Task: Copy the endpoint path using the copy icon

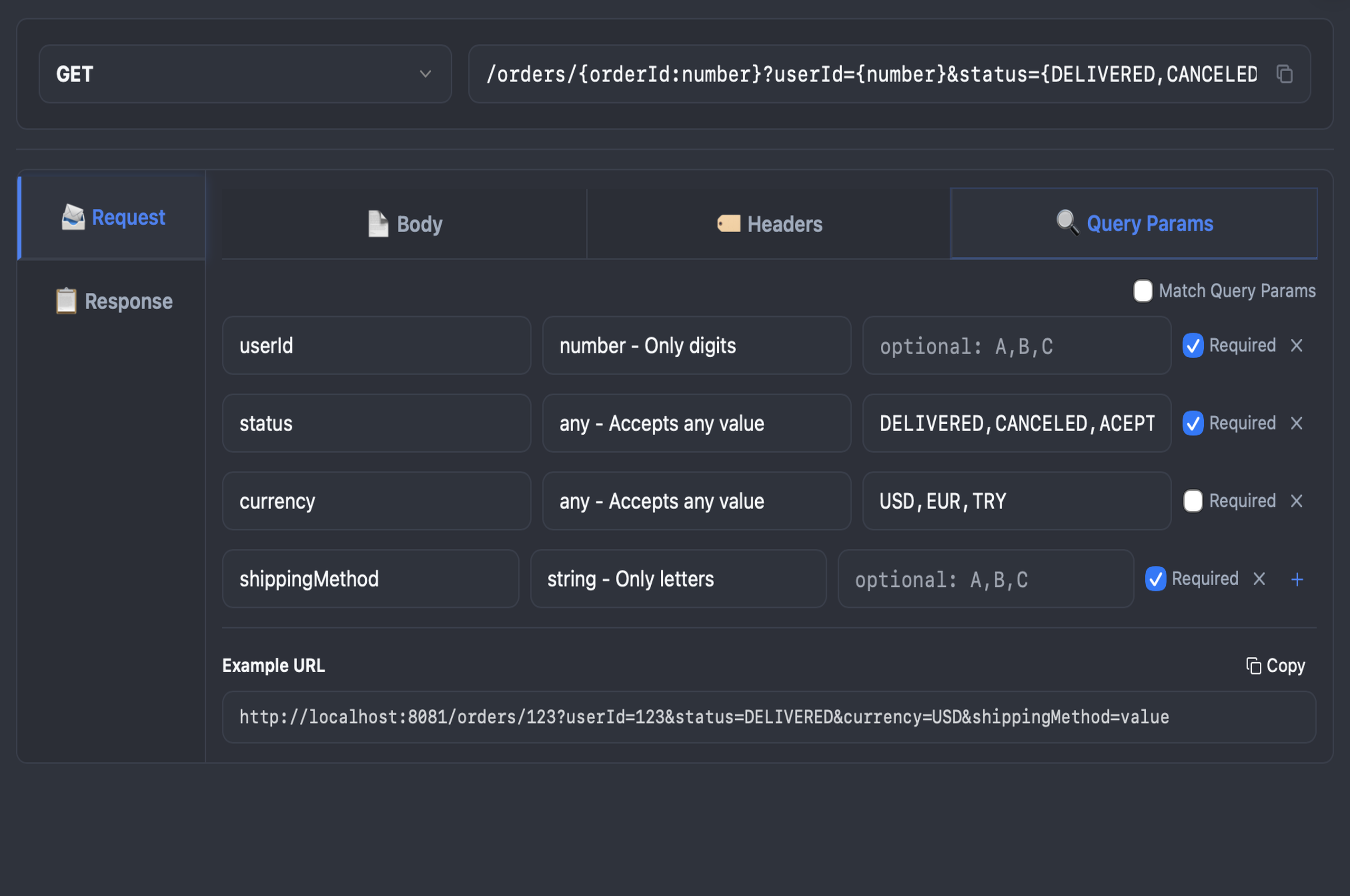Action: (1286, 74)
